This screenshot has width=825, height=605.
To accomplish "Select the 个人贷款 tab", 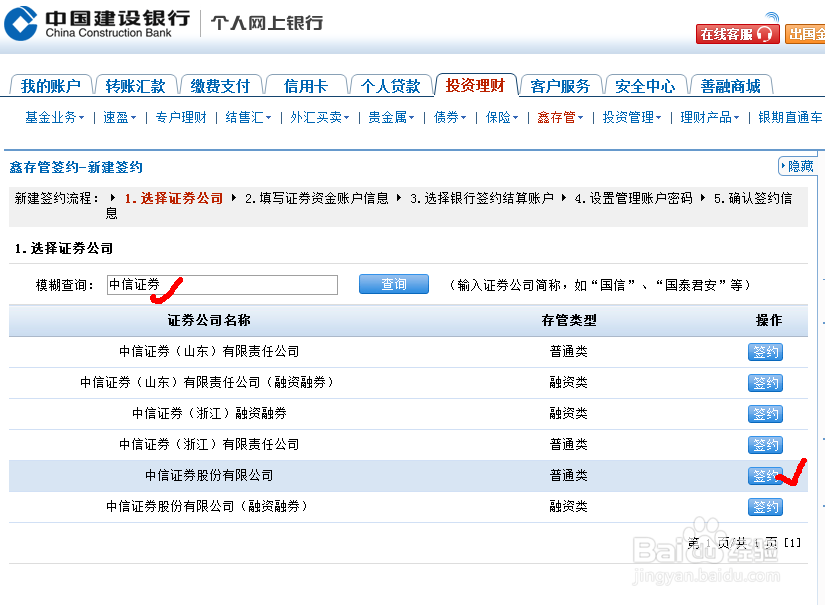I will 390,86.
